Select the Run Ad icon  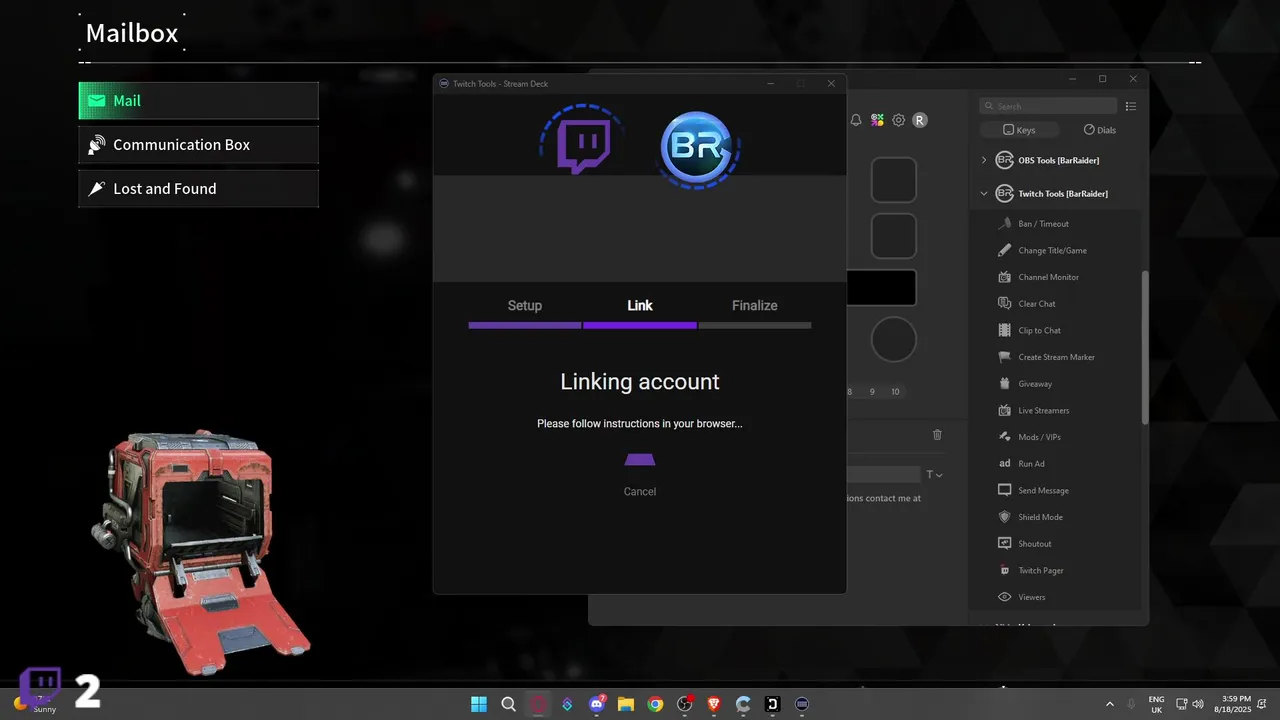(x=1005, y=464)
